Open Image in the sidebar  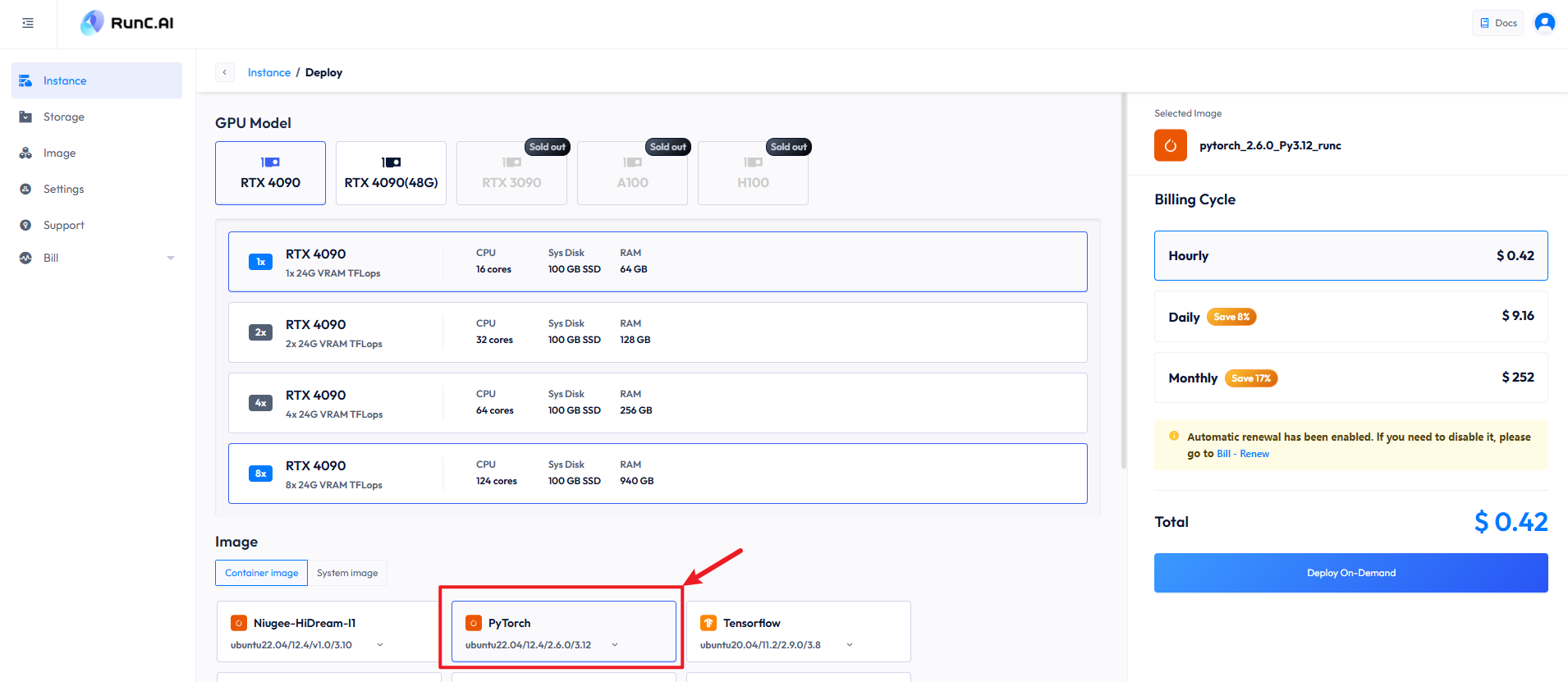pos(97,153)
